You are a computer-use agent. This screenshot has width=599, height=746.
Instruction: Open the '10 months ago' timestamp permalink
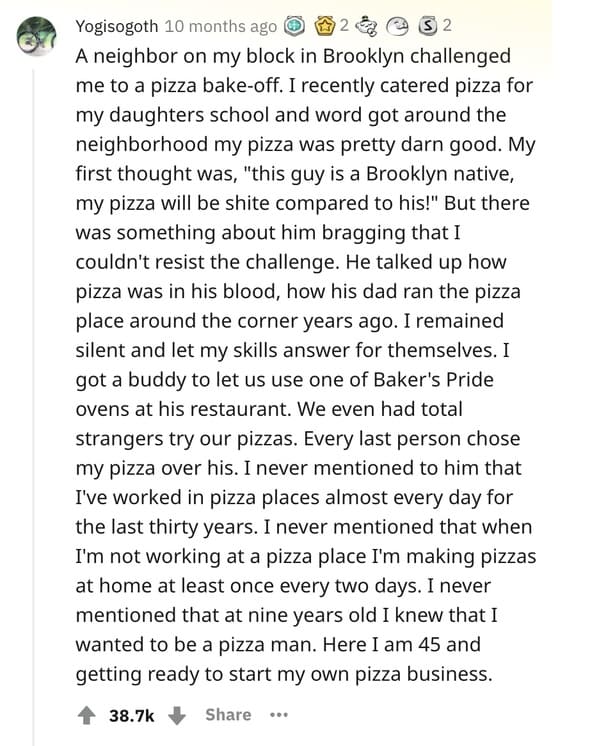coord(221,26)
